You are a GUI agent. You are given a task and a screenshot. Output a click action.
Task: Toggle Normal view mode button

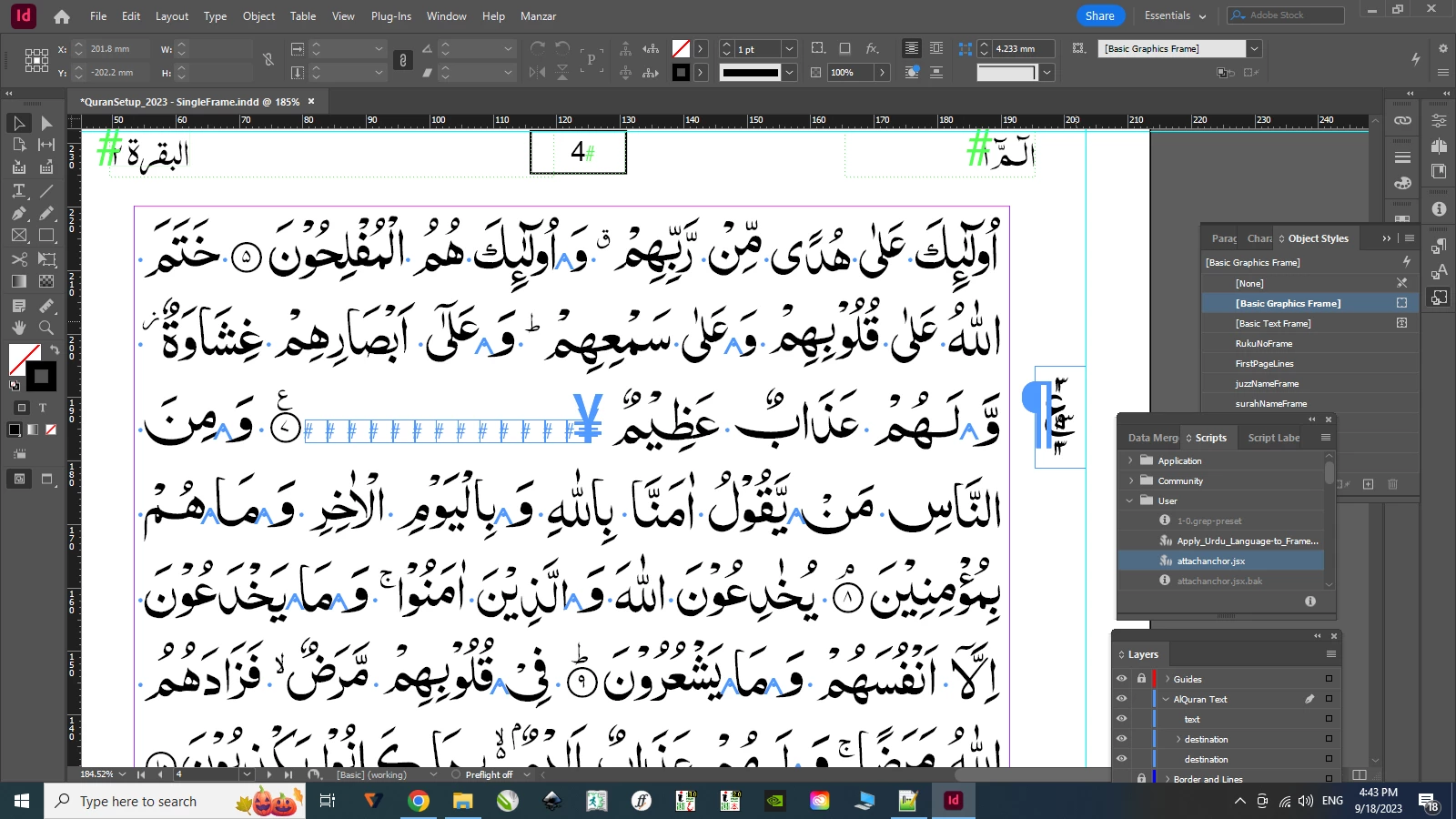(19, 479)
